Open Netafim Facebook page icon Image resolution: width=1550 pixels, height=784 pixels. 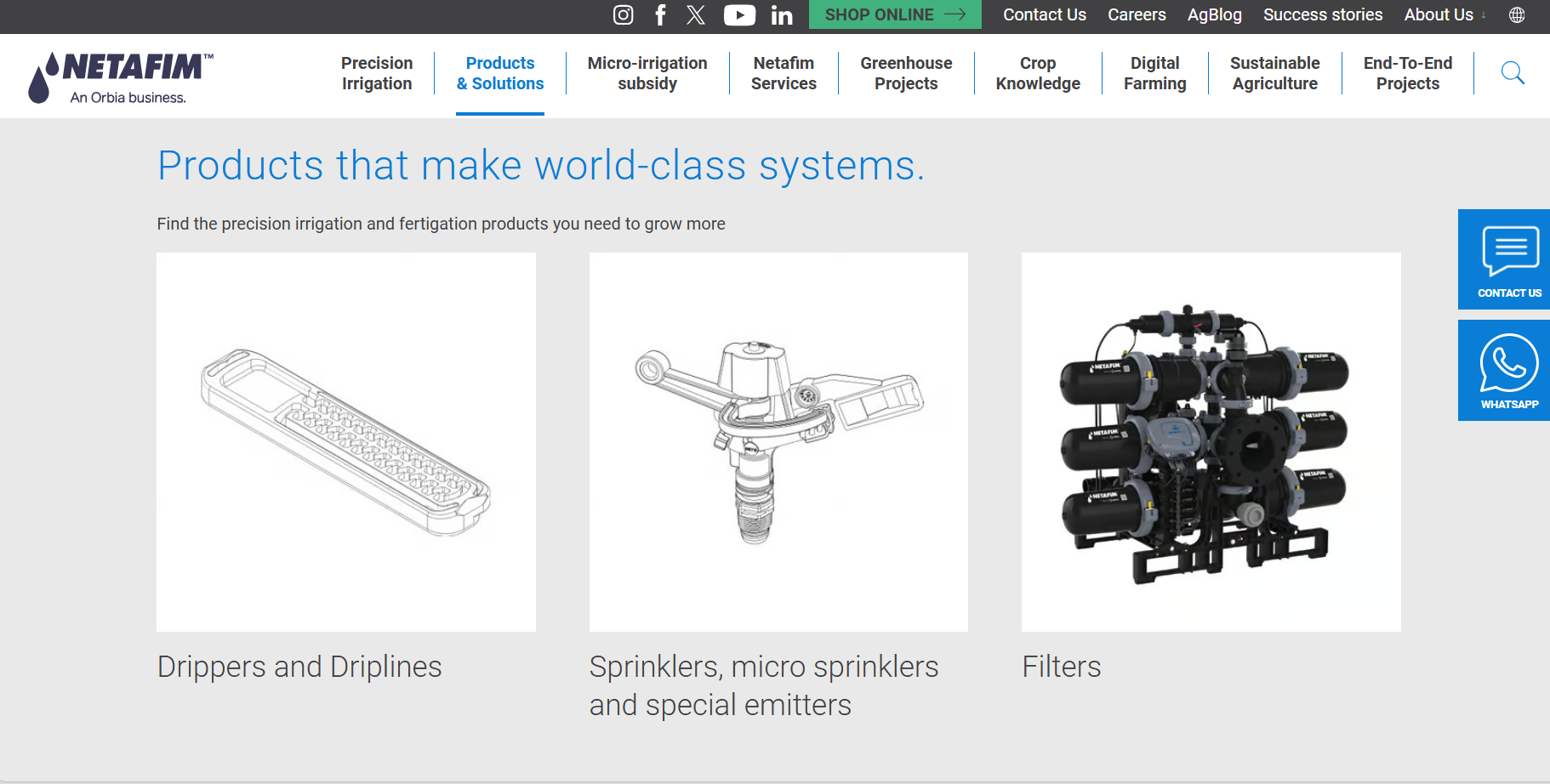[660, 15]
